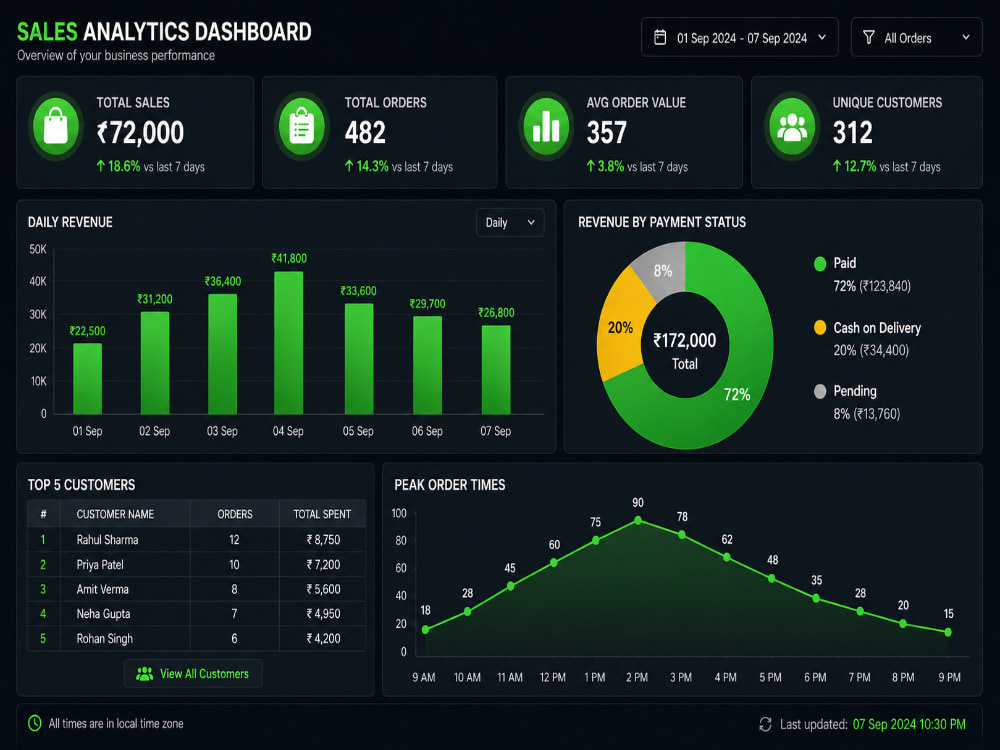Click the Orders column header

235,514
